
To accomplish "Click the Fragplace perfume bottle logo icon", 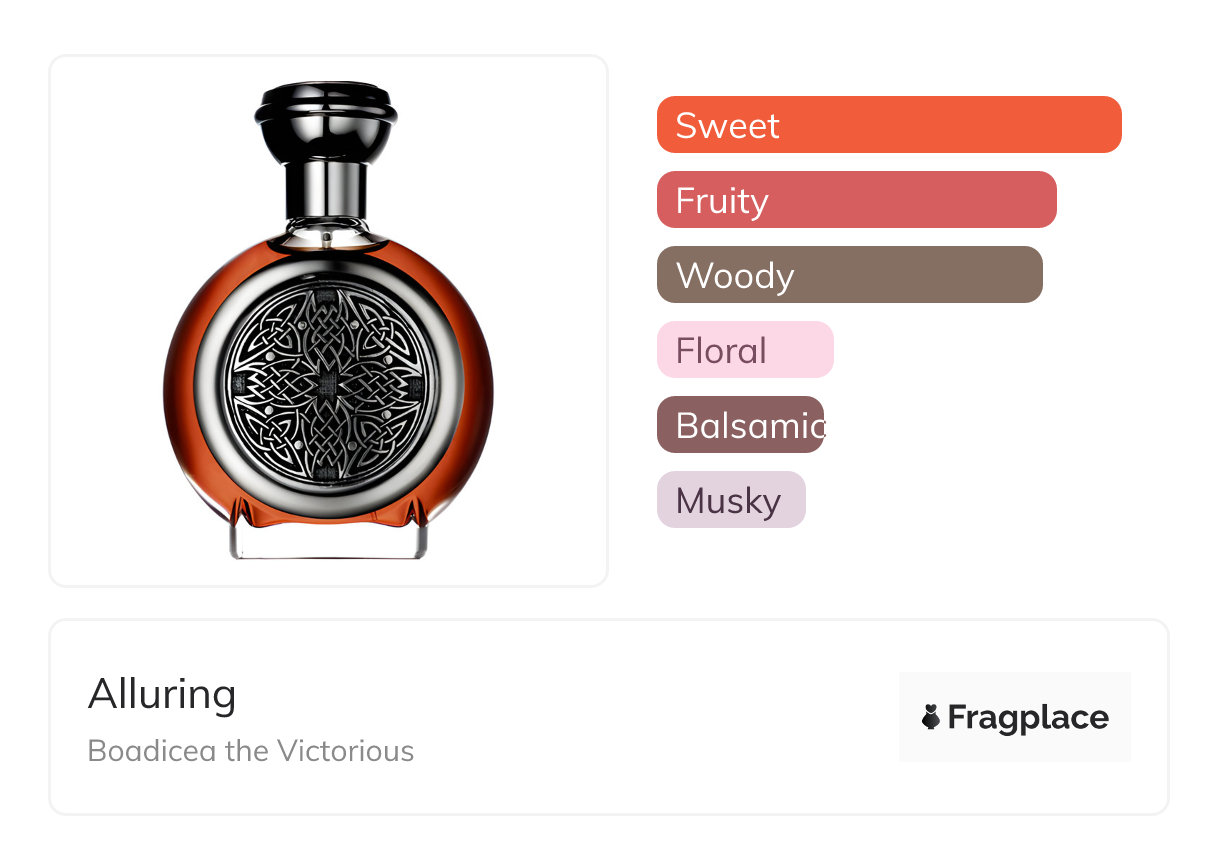I will (931, 717).
